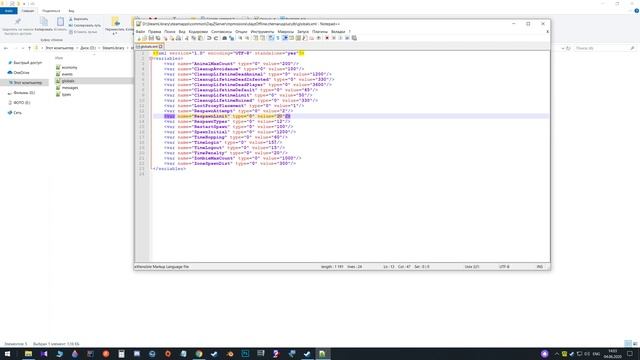Go up one folder in Explorer
The width and height of the screenshot is (640, 360).
[29, 48]
